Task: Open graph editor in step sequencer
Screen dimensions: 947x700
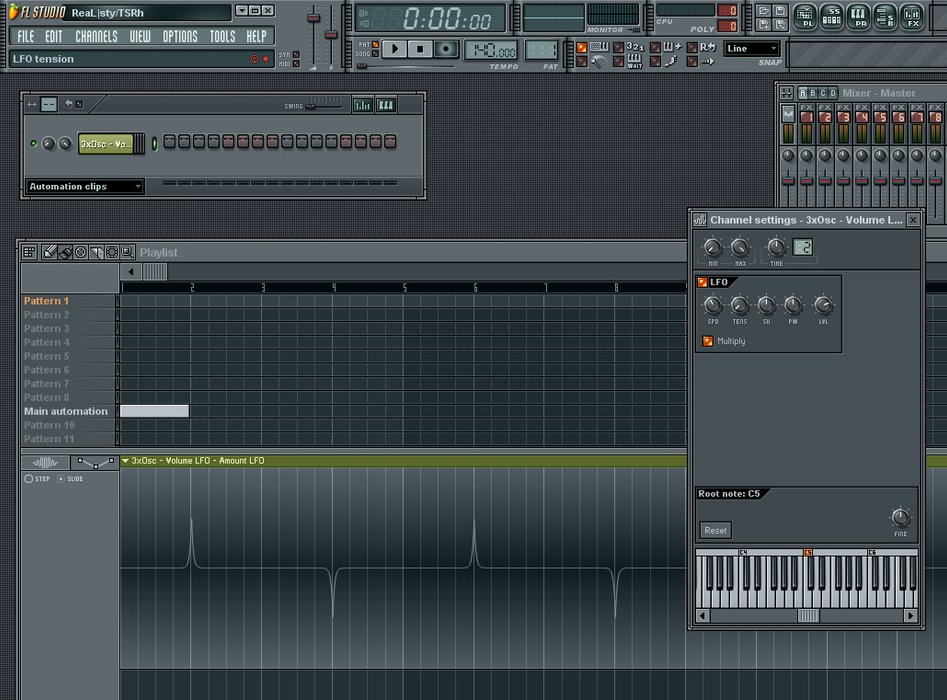Action: (x=362, y=104)
